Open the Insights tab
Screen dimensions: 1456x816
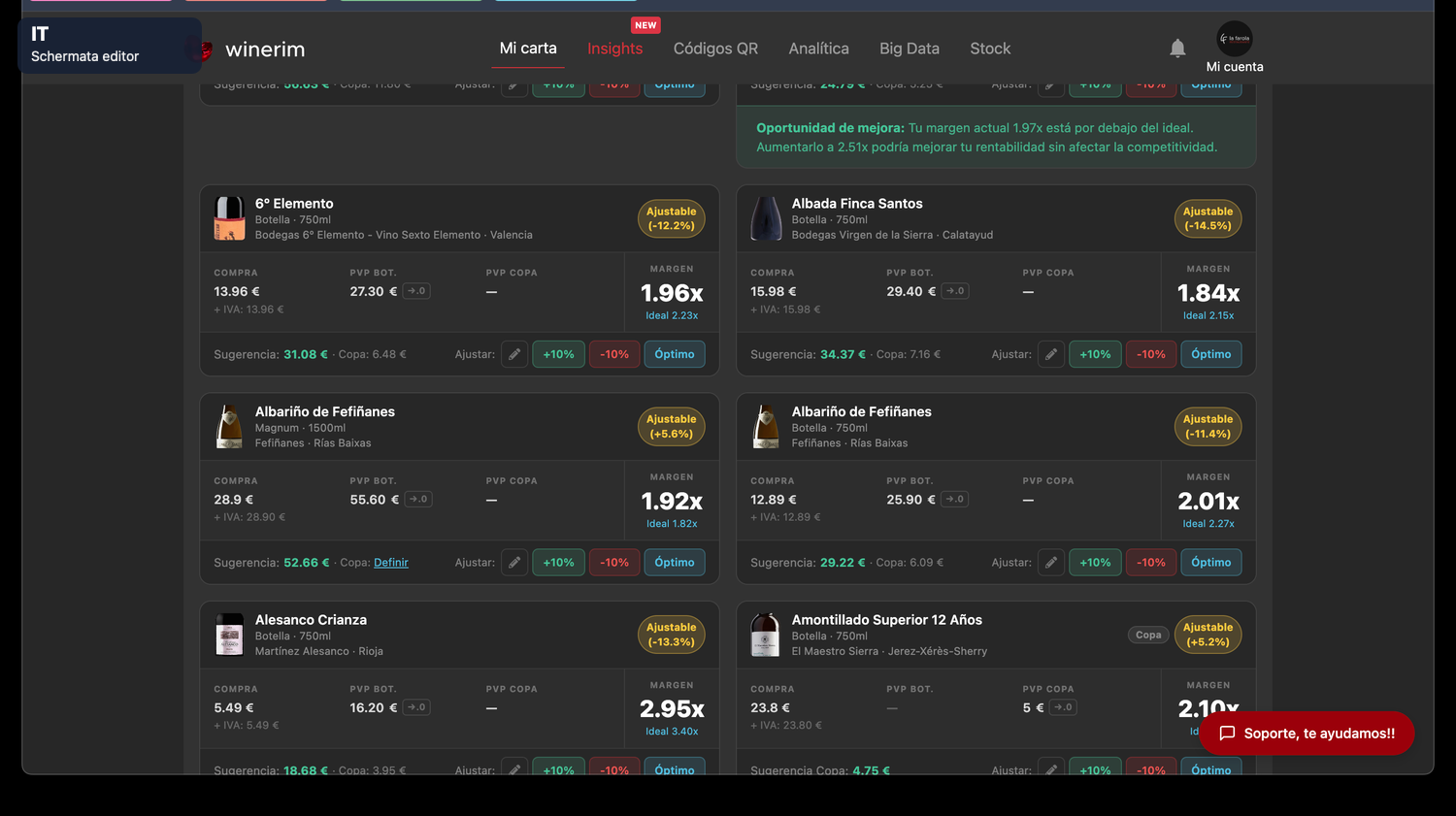615,49
